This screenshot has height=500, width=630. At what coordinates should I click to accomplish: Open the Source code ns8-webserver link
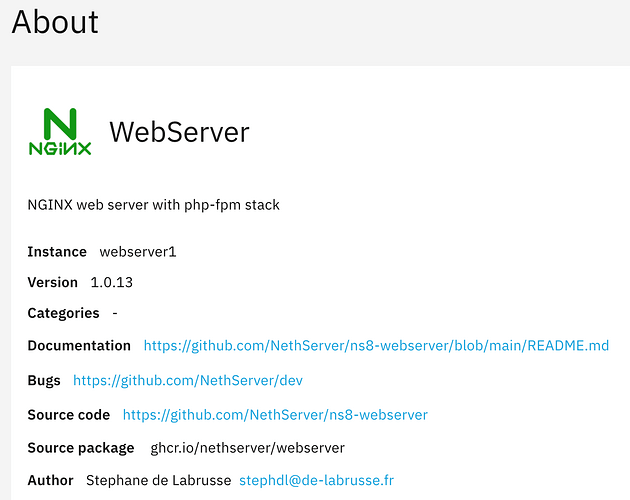point(275,415)
